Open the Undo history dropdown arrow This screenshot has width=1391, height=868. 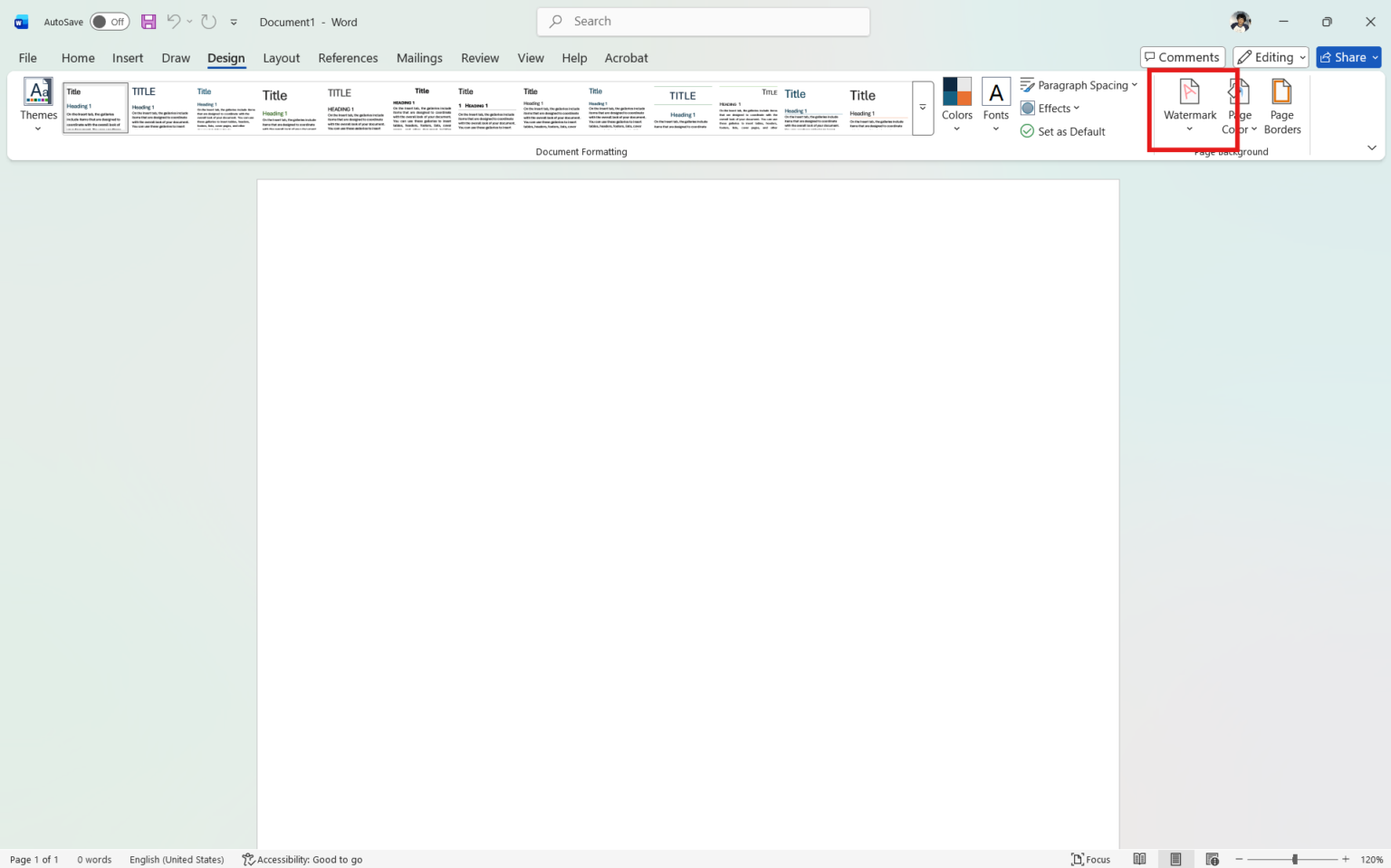[x=189, y=22]
